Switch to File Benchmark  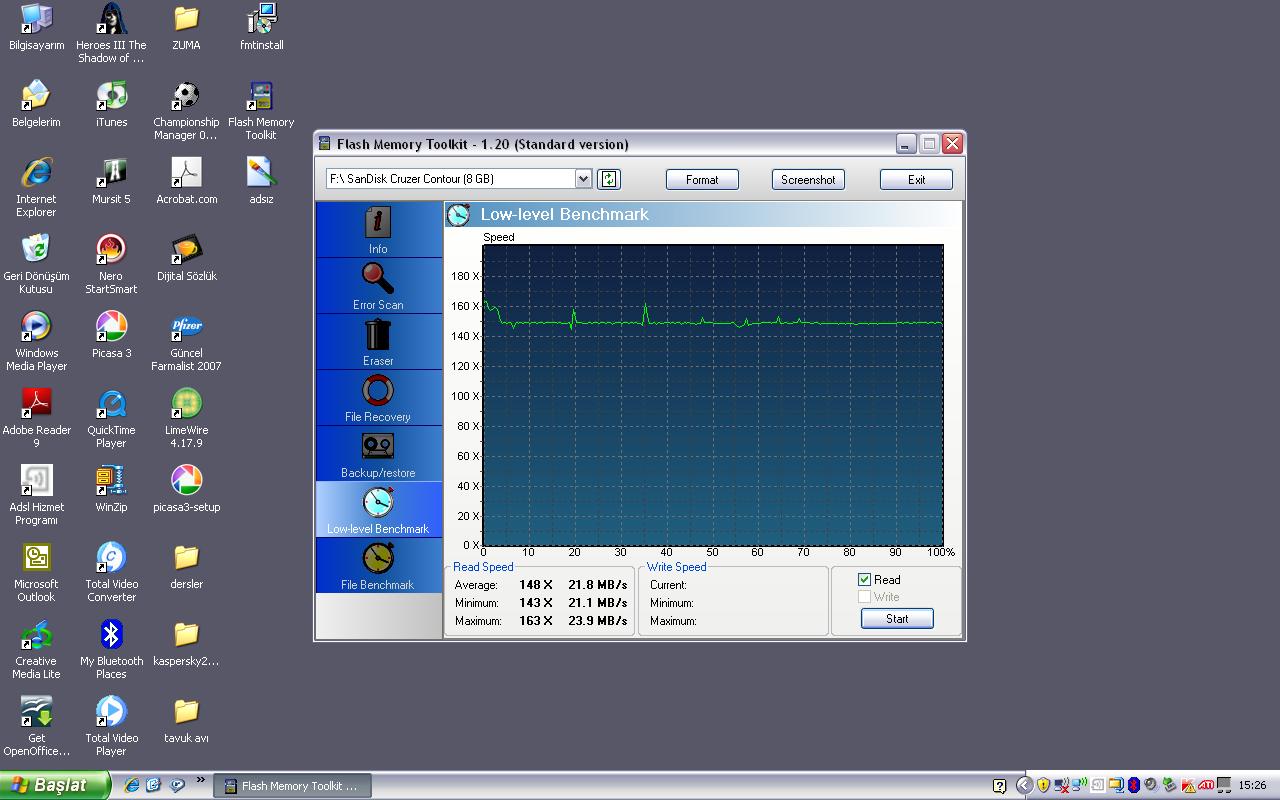click(x=378, y=566)
